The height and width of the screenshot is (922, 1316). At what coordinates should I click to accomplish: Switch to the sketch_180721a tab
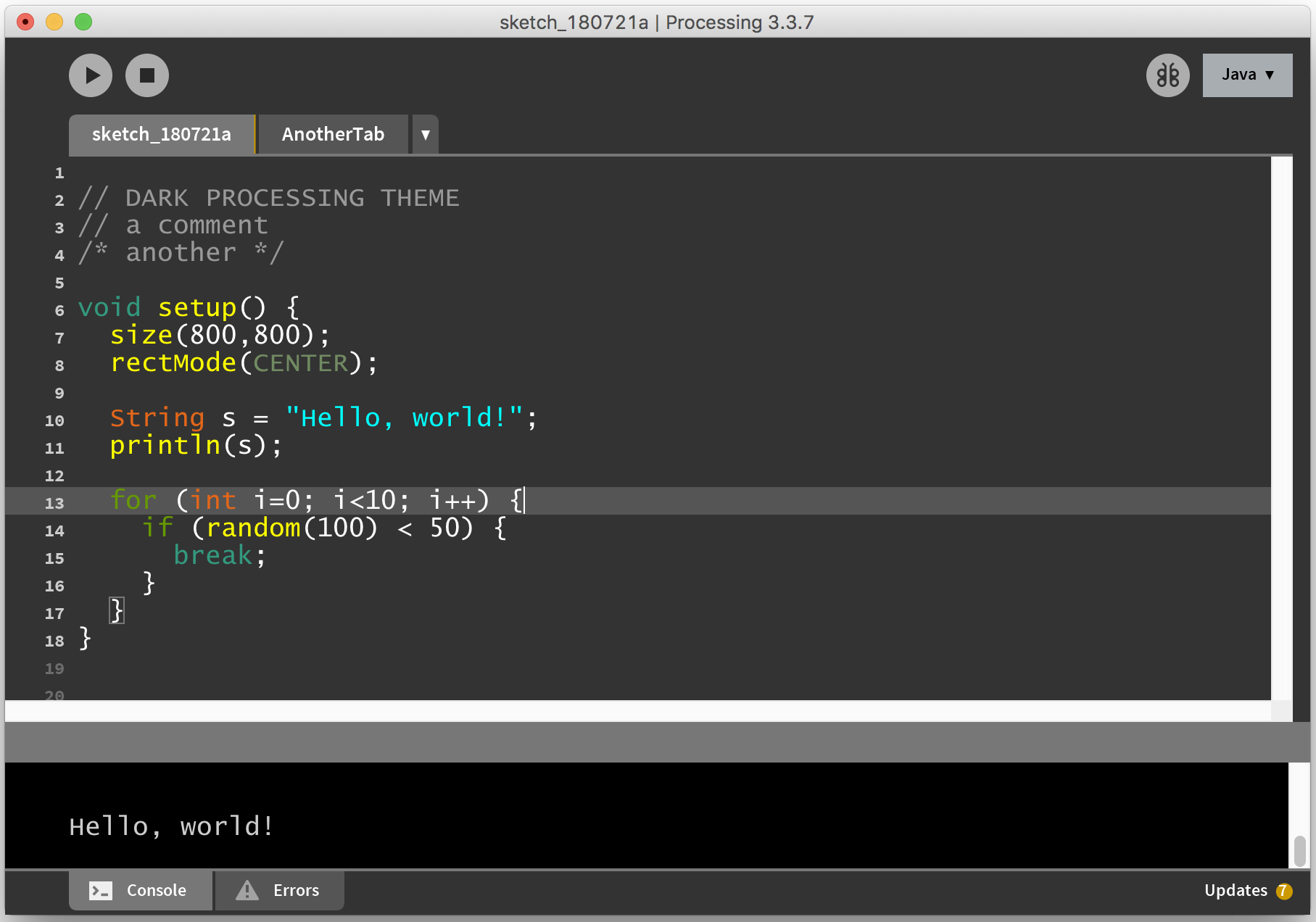(162, 134)
